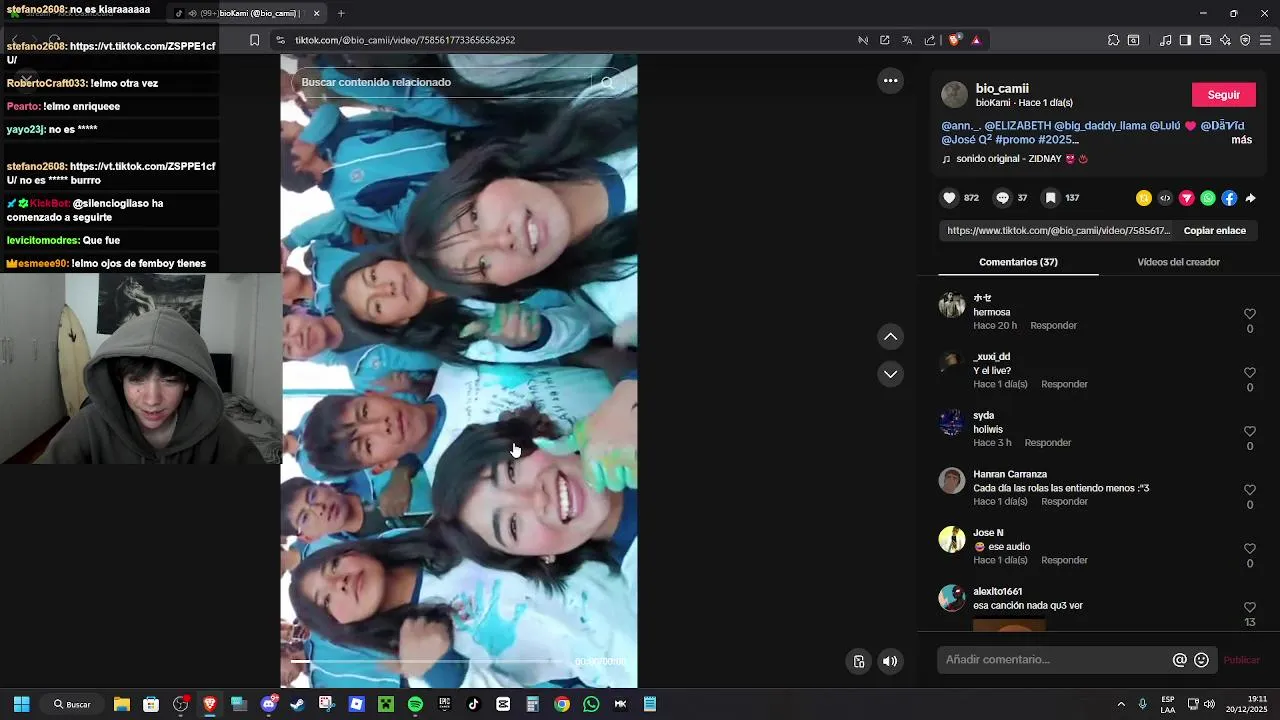Image resolution: width=1280 pixels, height=720 pixels.
Task: Reply to the 'hermosa' comment
Action: coord(1053,326)
